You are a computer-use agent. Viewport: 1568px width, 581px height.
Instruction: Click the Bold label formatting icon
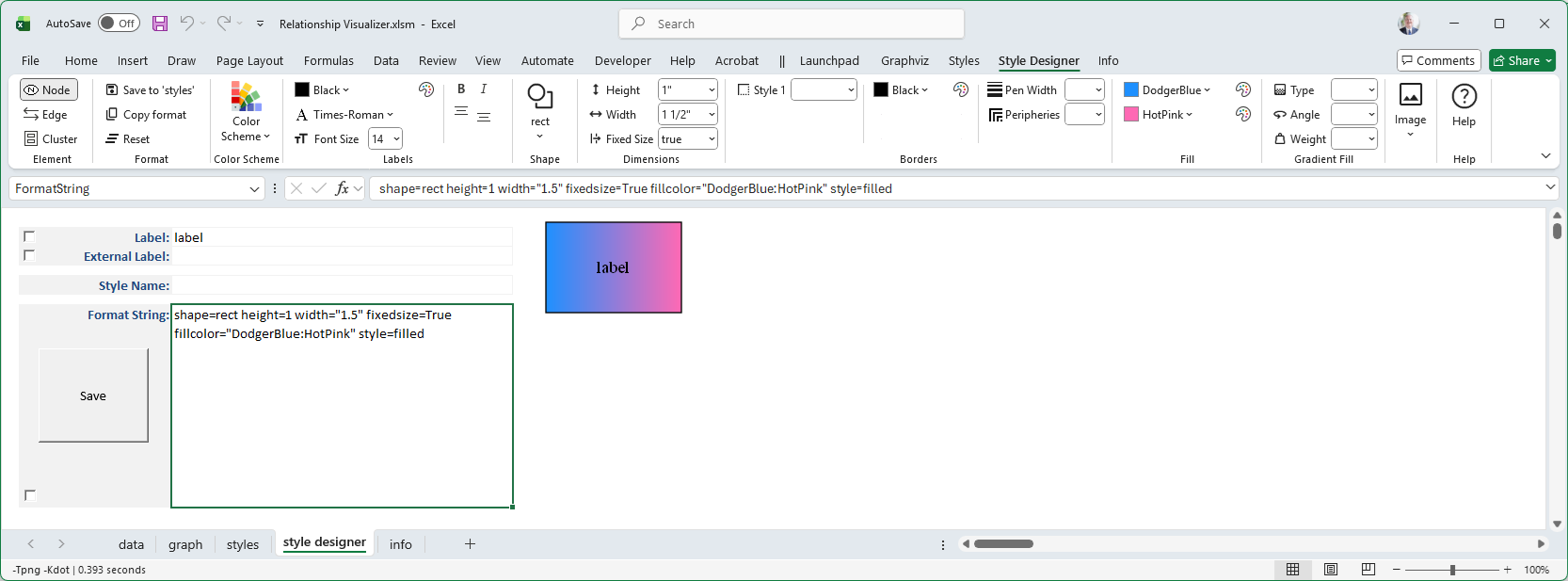click(x=461, y=89)
